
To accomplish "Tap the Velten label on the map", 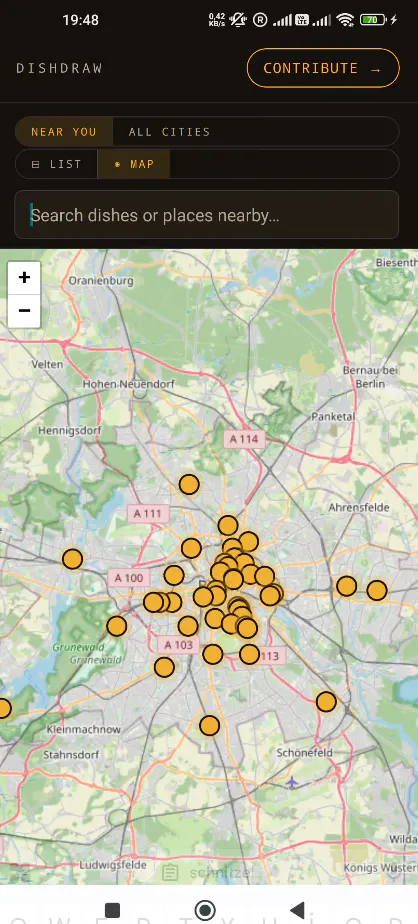I will tap(47, 364).
